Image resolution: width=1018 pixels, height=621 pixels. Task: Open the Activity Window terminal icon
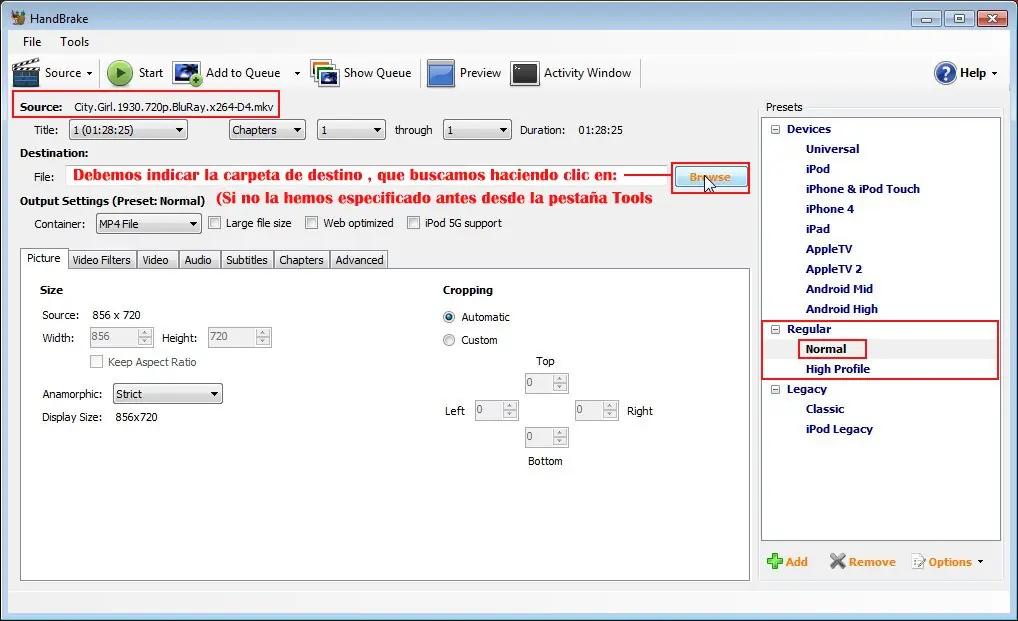[x=525, y=73]
